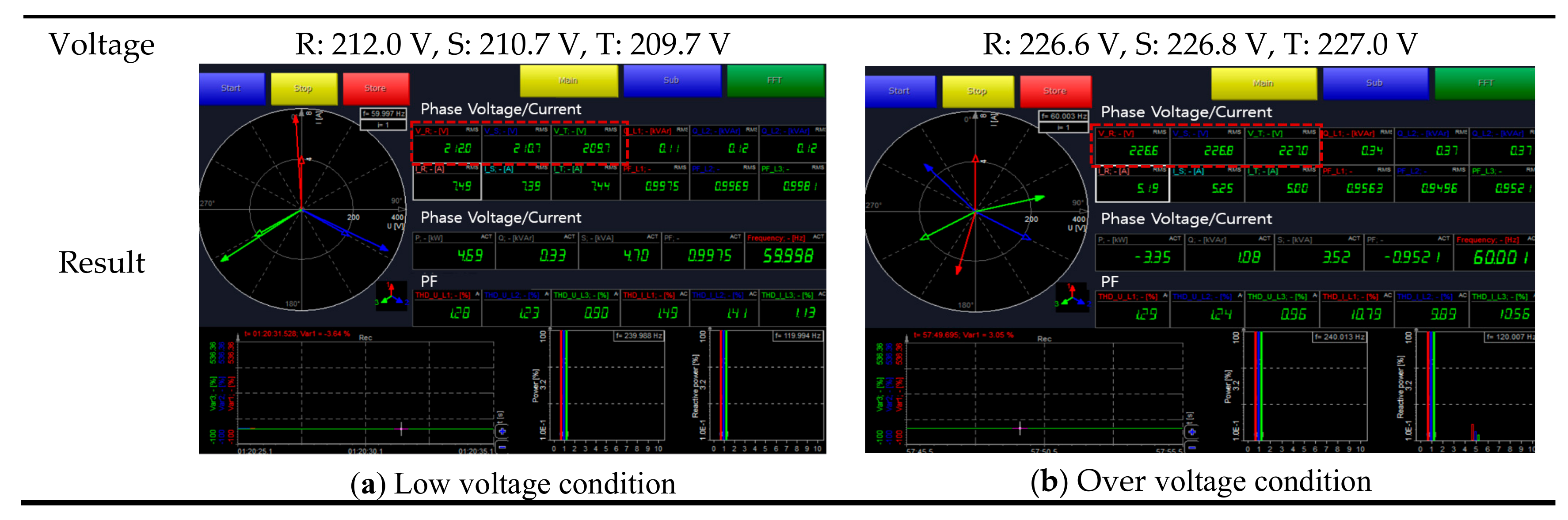Screen dimensions: 1568x520
Task: Click the f= 240.013 Hz label in Power chart
Action: (1340, 337)
